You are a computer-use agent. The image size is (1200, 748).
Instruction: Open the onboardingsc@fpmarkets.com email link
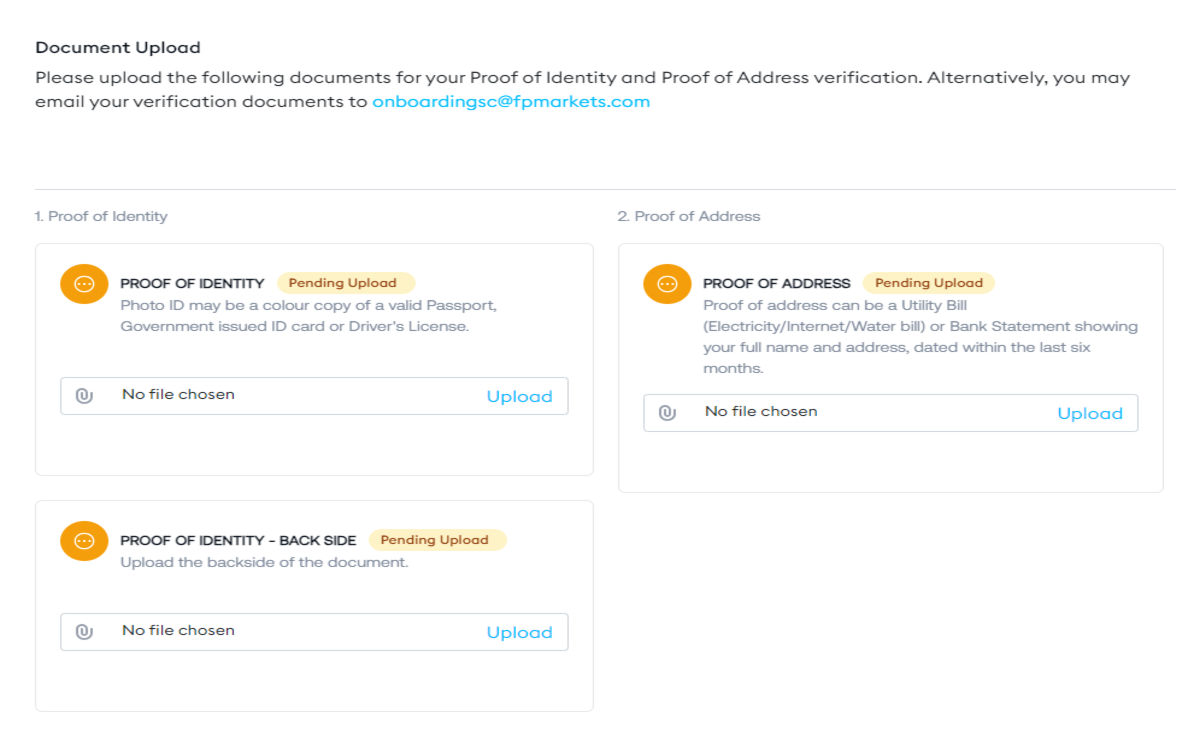point(511,102)
